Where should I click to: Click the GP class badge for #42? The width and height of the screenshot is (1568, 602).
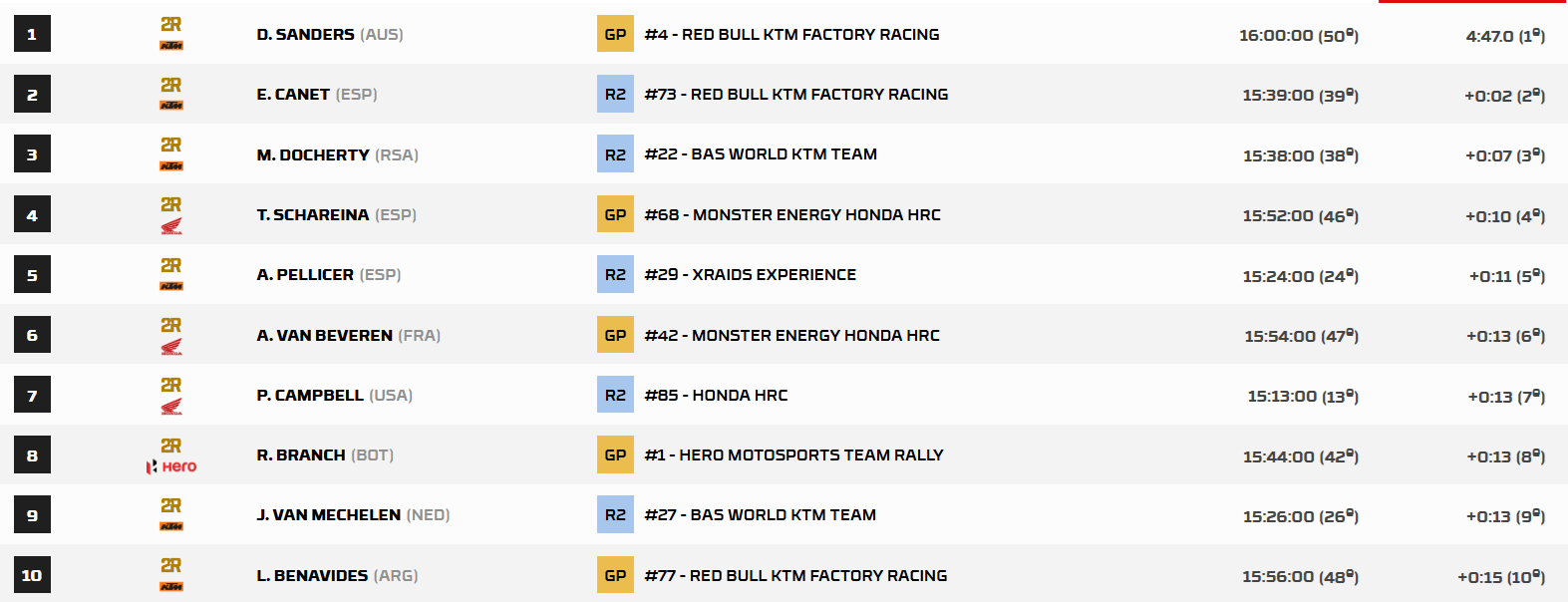[615, 335]
